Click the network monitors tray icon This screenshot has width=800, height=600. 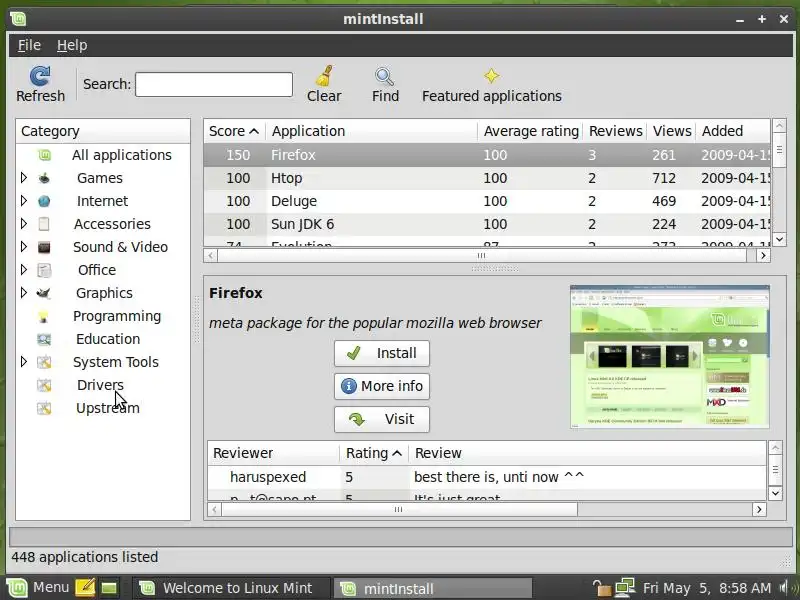click(624, 588)
